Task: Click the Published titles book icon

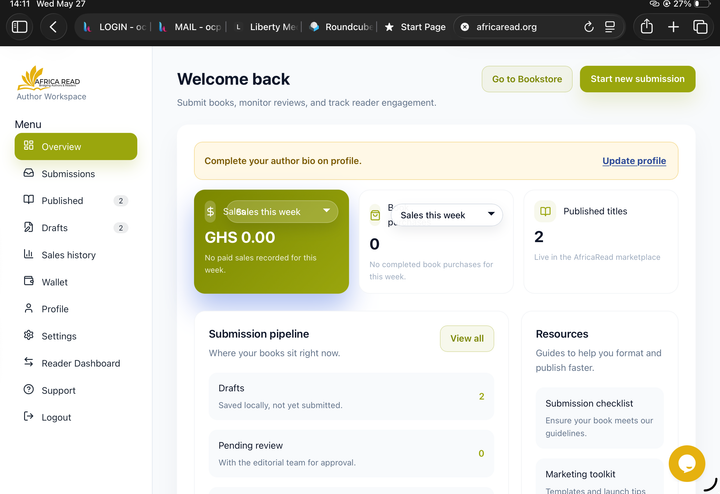Action: pos(545,211)
